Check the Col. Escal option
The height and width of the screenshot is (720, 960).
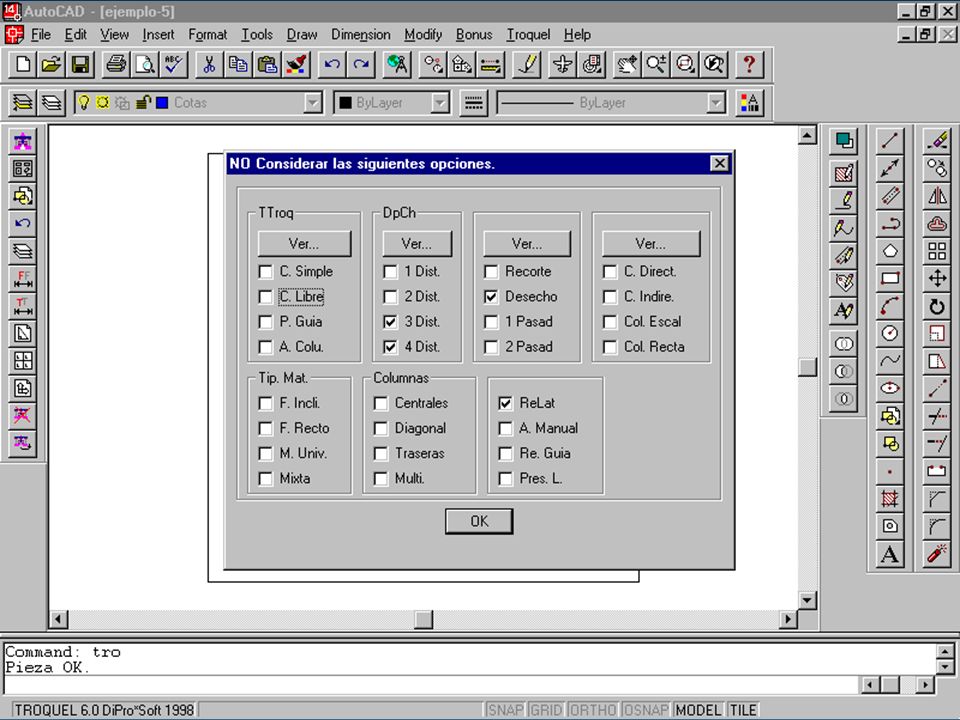(x=610, y=321)
